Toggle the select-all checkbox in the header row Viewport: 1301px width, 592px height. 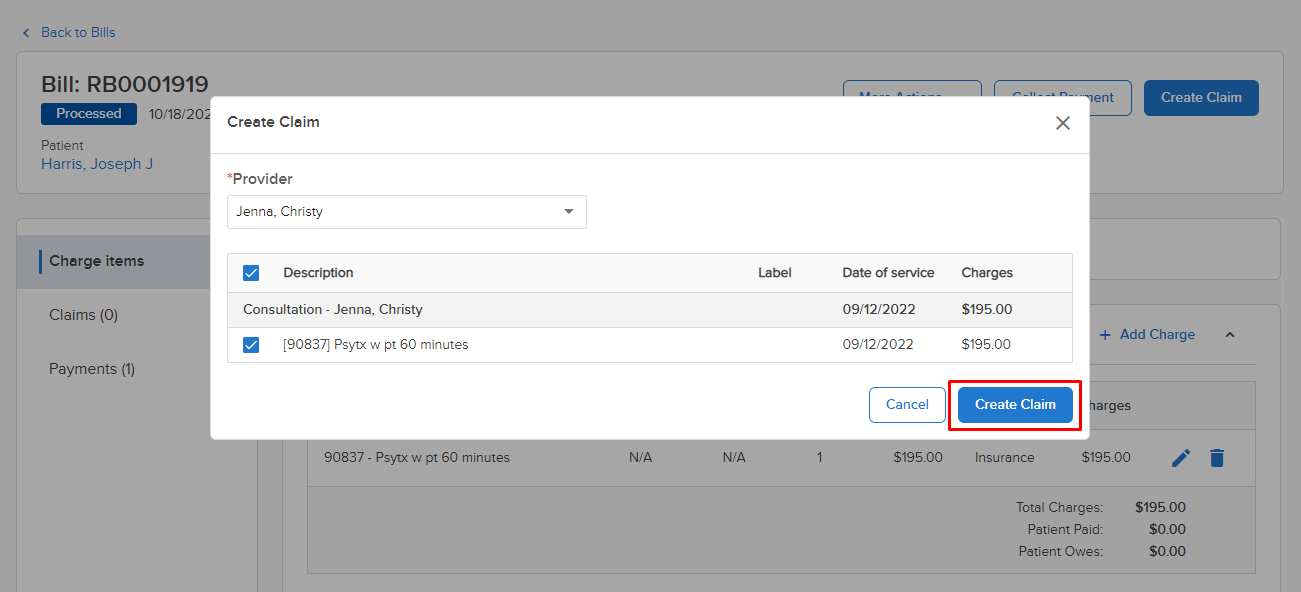251,273
